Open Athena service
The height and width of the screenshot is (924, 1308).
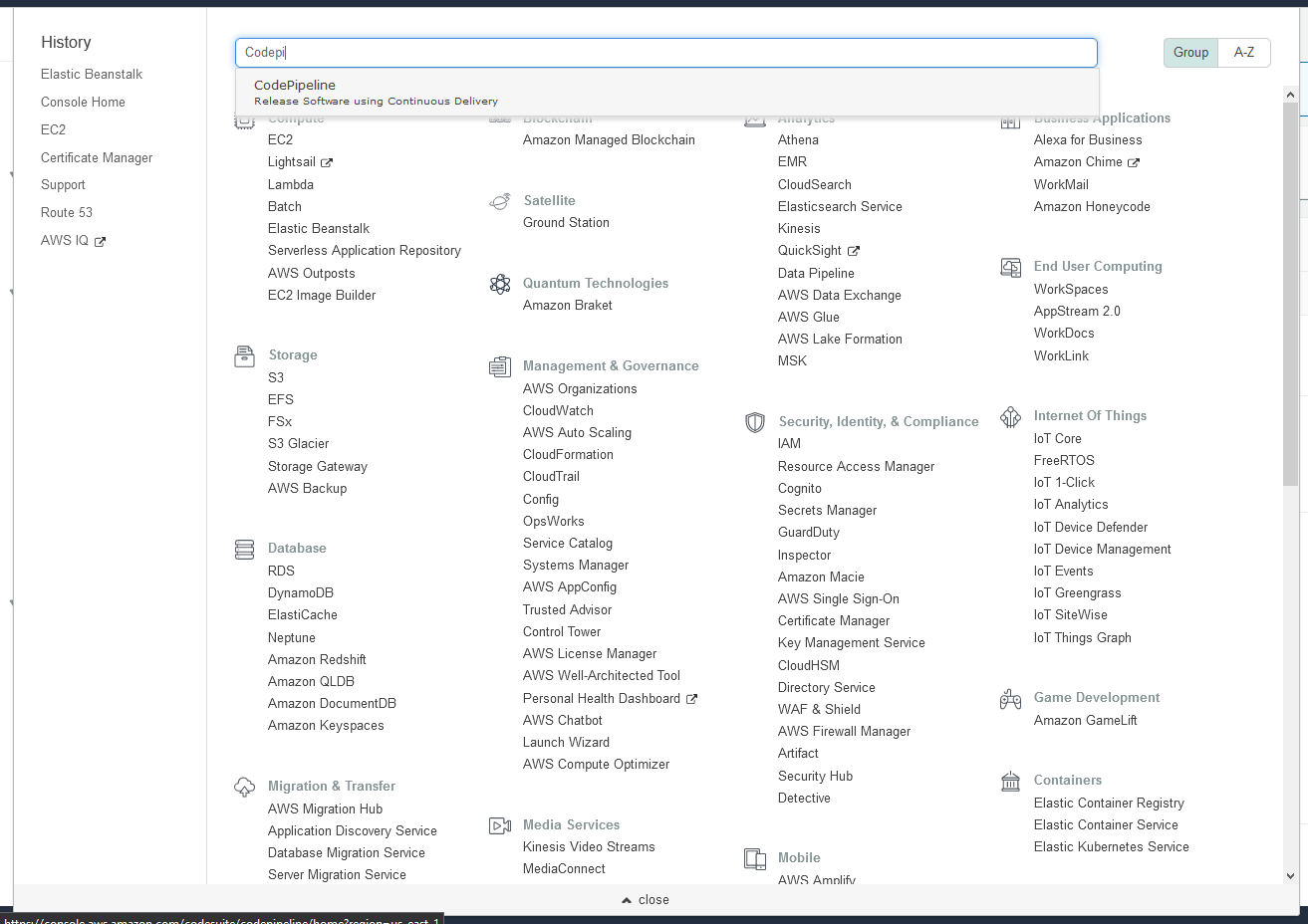click(798, 140)
